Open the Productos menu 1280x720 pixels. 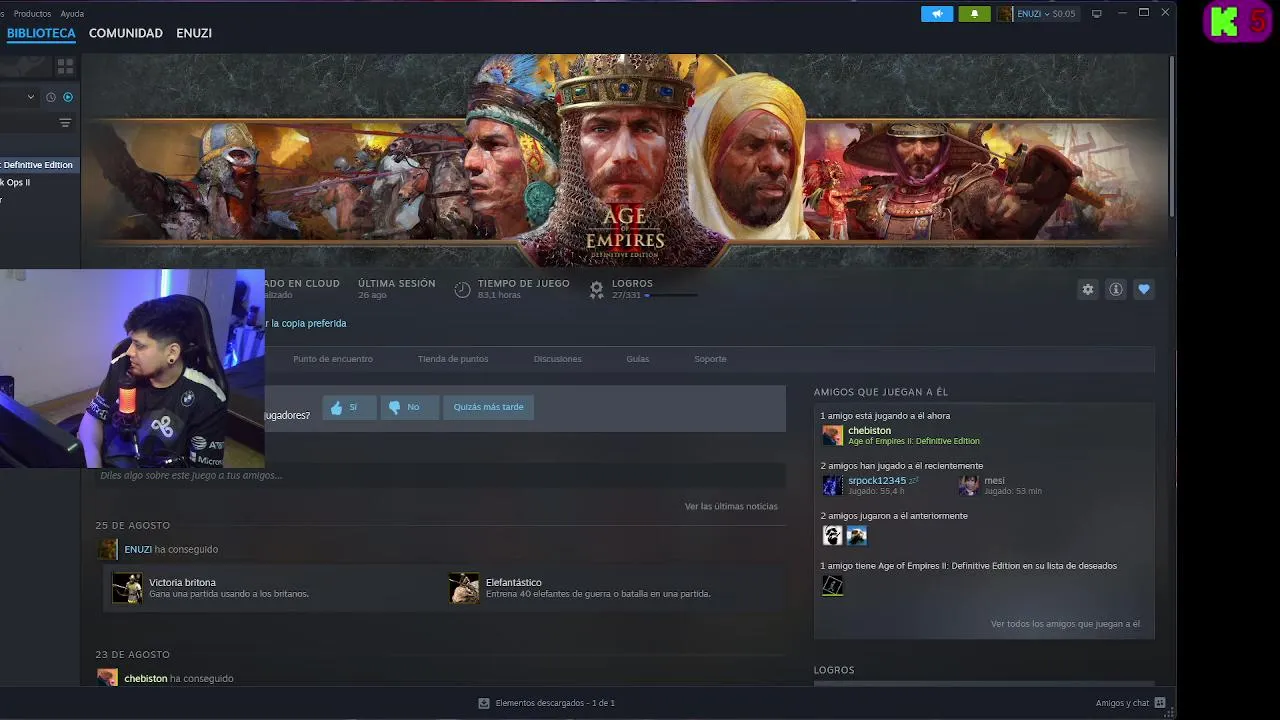pos(32,14)
